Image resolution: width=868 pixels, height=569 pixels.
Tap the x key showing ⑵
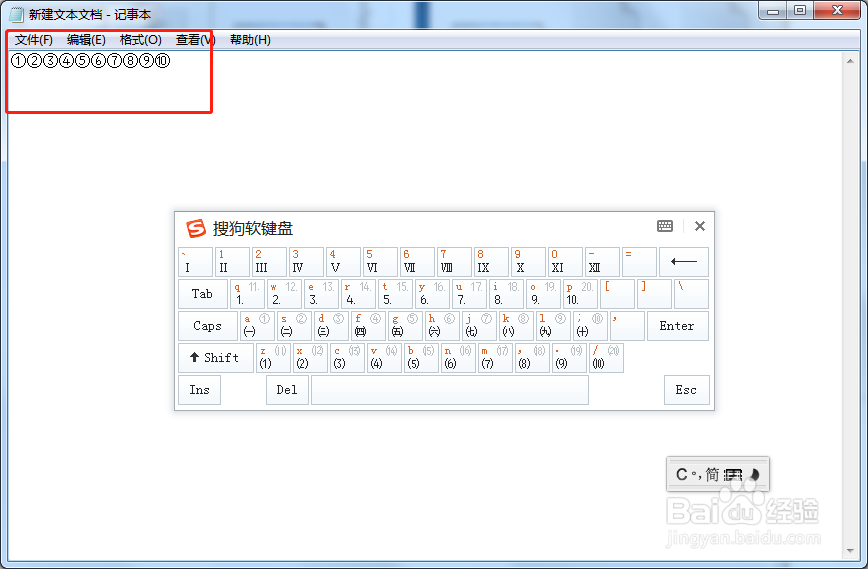311,358
